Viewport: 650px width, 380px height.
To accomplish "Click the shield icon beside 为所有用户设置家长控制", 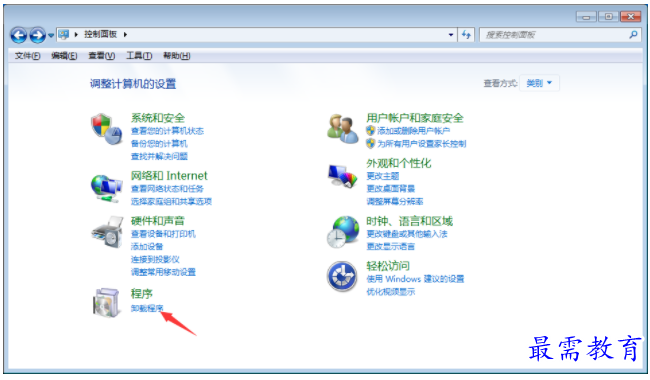I will [x=371, y=143].
